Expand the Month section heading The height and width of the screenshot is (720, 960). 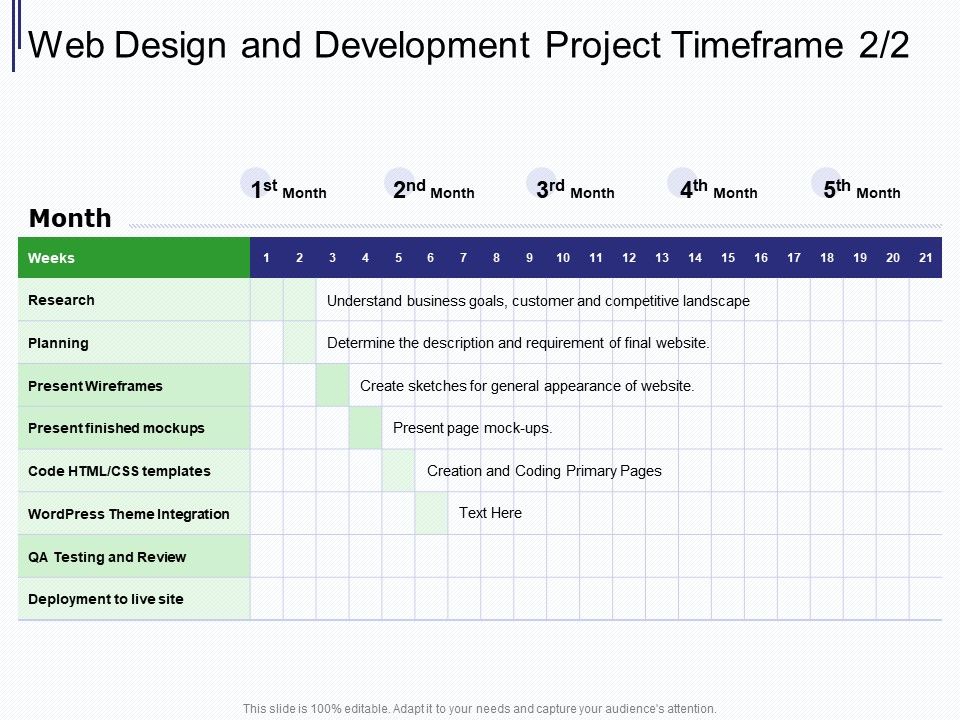click(70, 218)
